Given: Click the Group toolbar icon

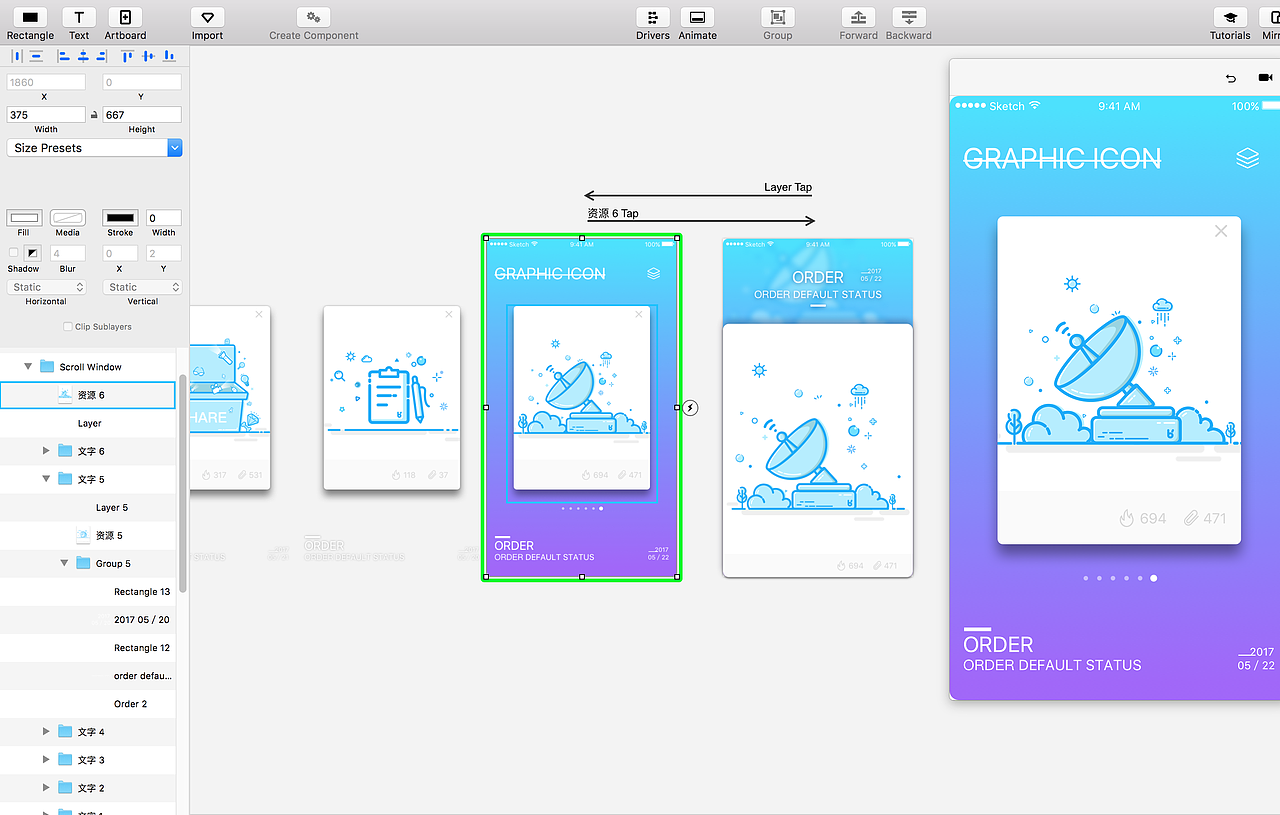Looking at the screenshot, I should coord(777,18).
